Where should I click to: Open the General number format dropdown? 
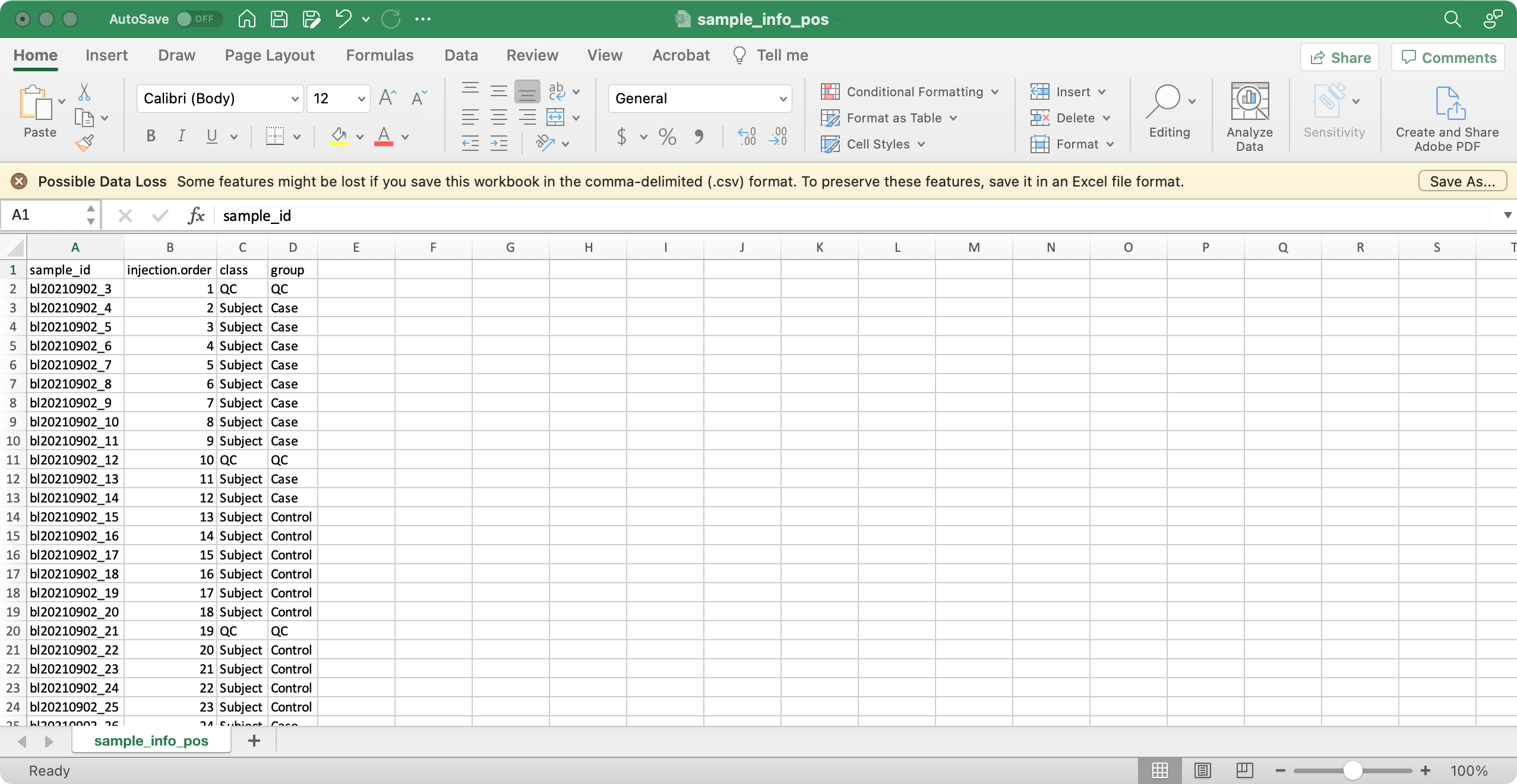[782, 98]
